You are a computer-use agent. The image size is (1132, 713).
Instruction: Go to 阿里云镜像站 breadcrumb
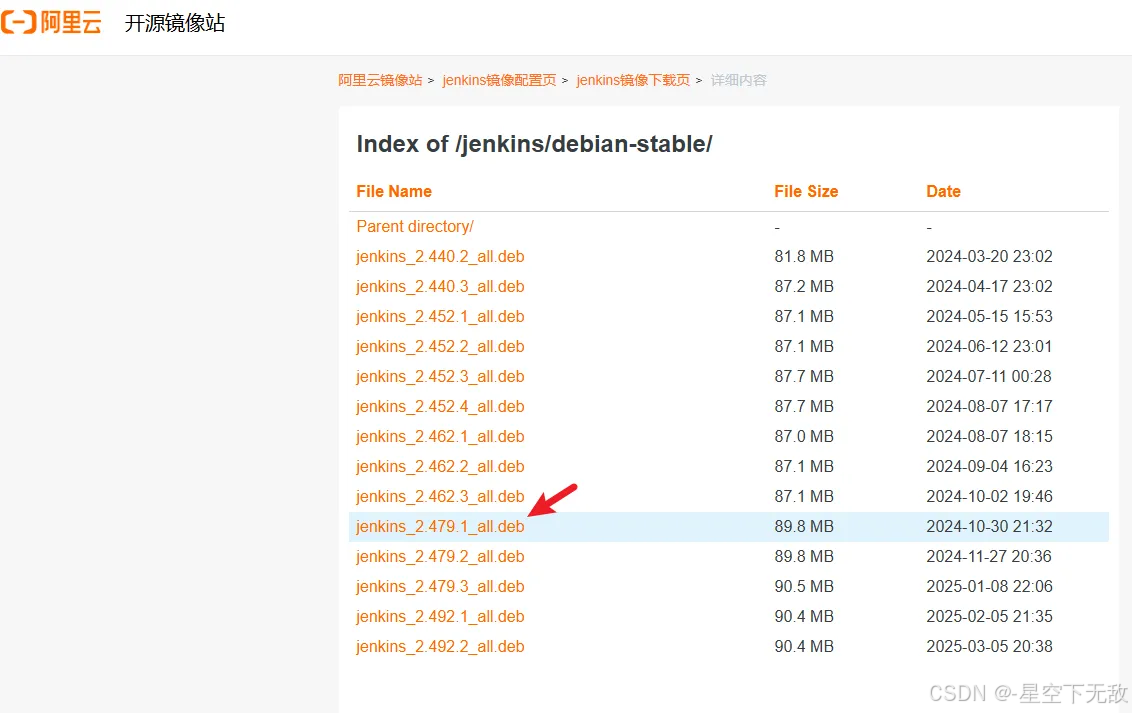click(380, 80)
